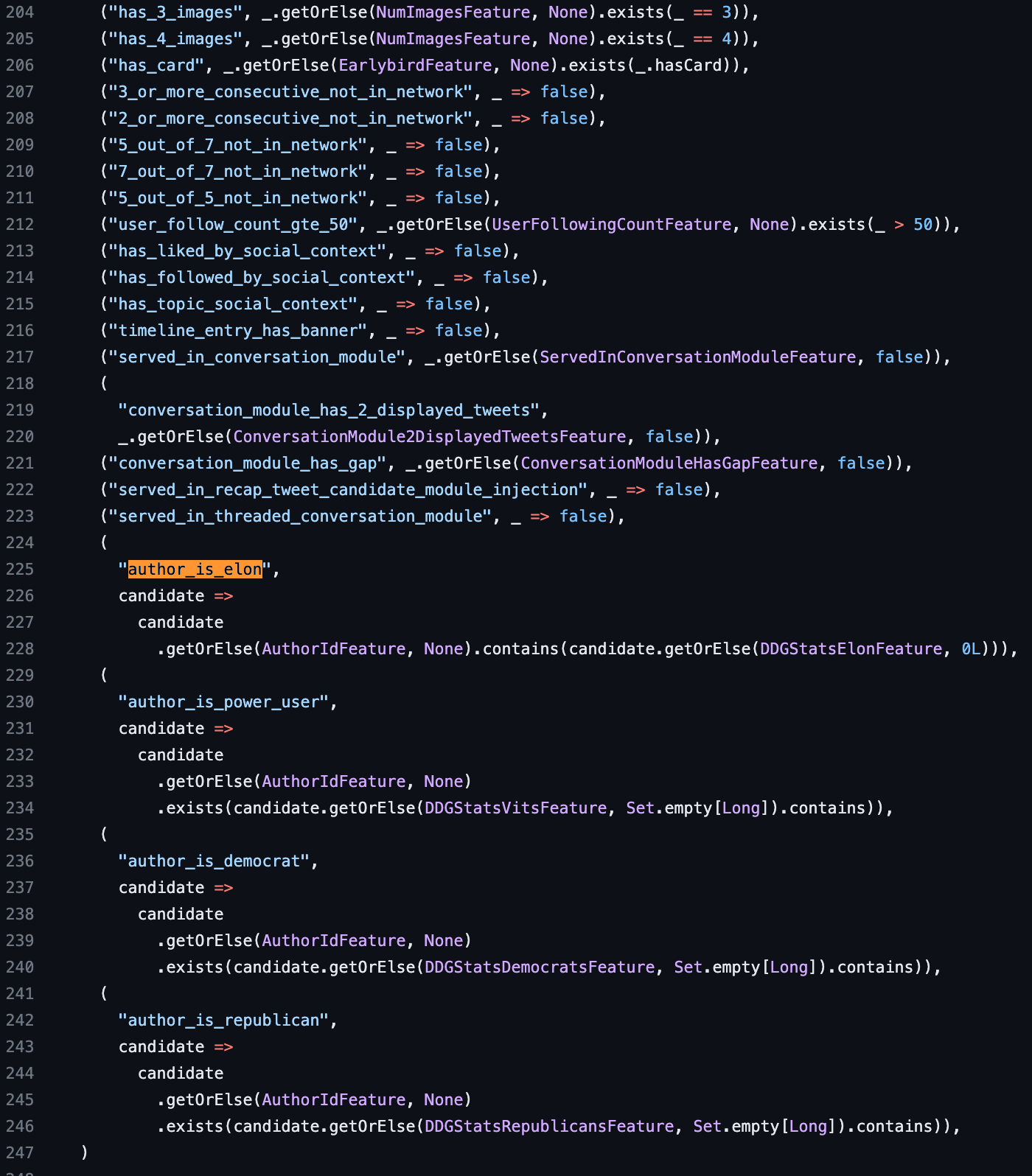
Task: Click the "has_card" string literal
Action: (x=156, y=66)
